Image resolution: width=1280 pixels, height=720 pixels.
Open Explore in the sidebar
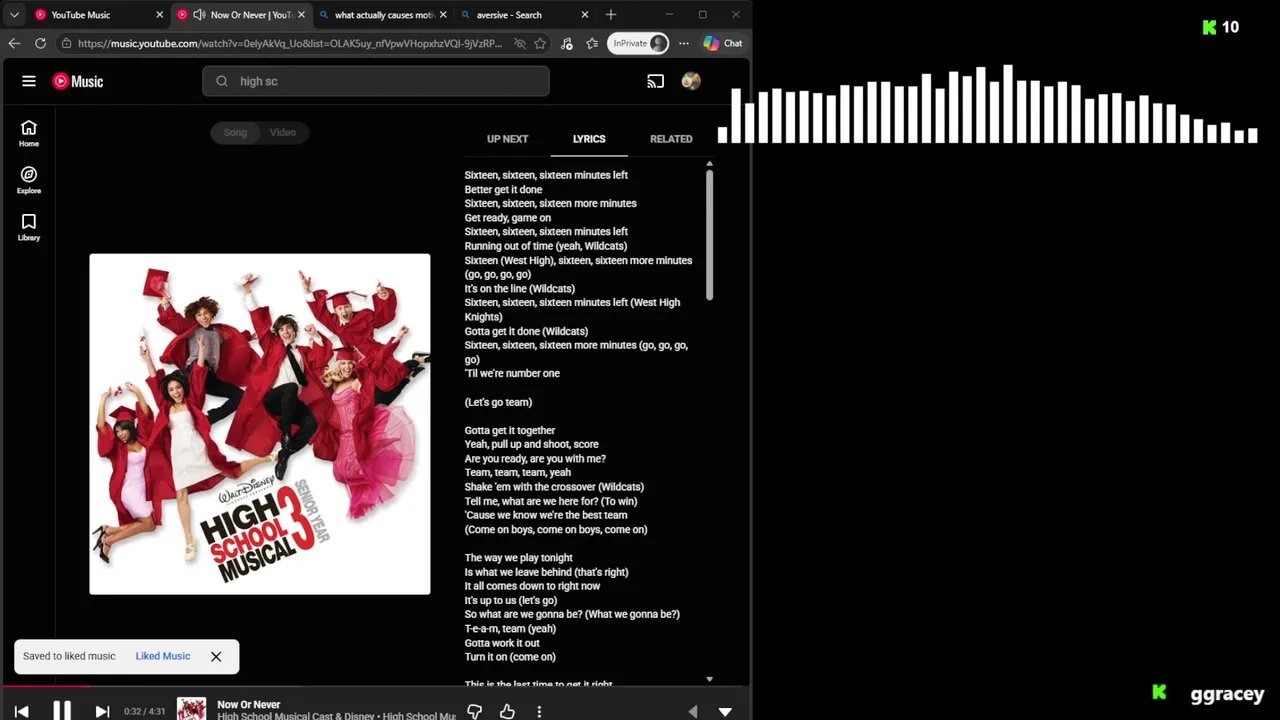tap(29, 180)
